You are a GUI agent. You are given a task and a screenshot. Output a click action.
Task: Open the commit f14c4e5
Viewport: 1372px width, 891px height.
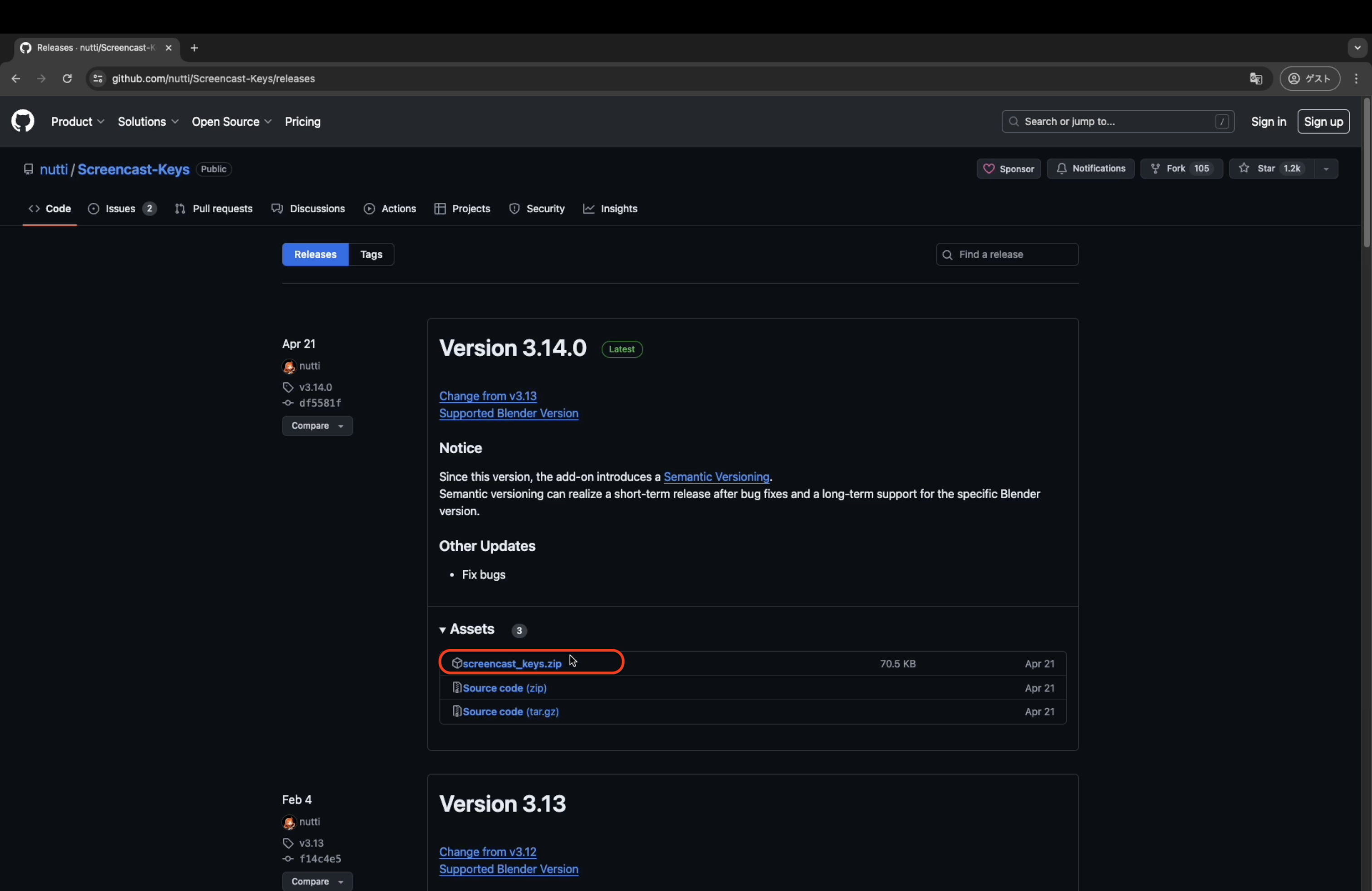(320, 859)
